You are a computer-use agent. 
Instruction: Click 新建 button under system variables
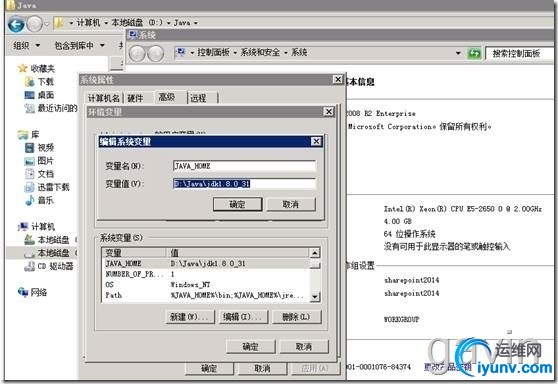[x=190, y=317]
